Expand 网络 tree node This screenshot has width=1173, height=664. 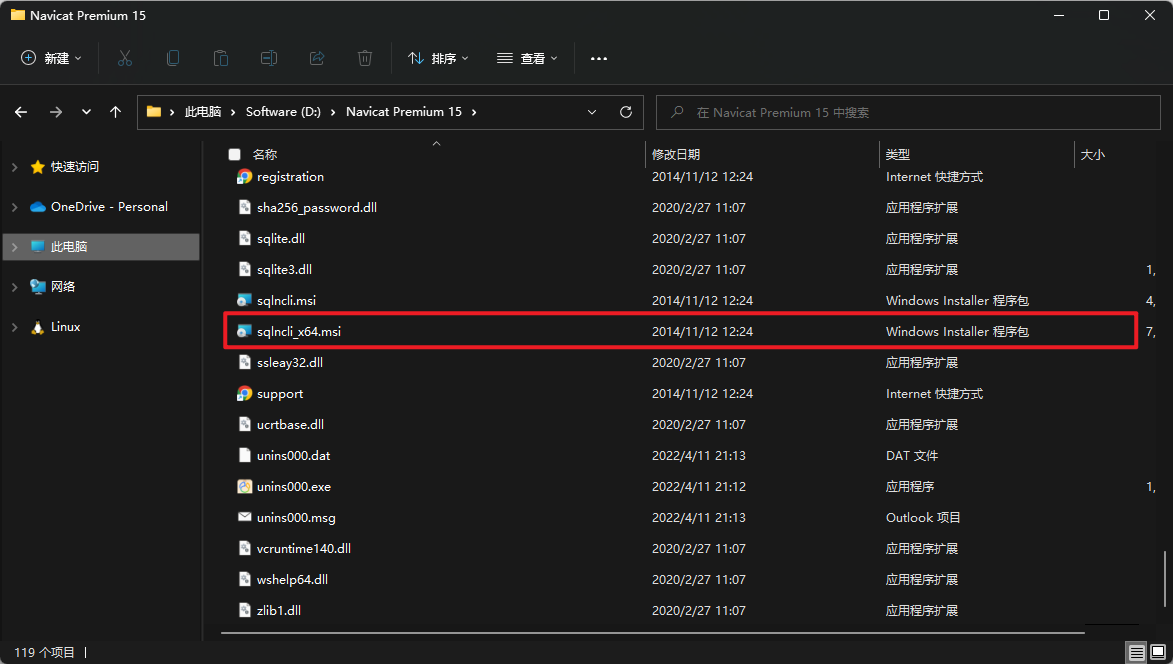pyautogui.click(x=14, y=287)
